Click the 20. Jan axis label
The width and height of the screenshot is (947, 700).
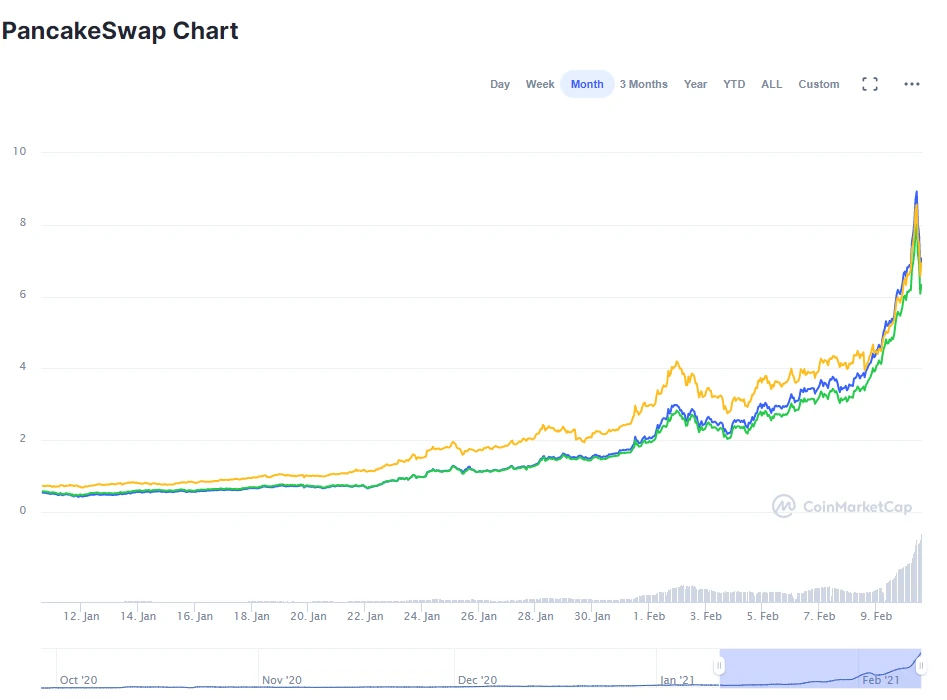pyautogui.click(x=308, y=616)
